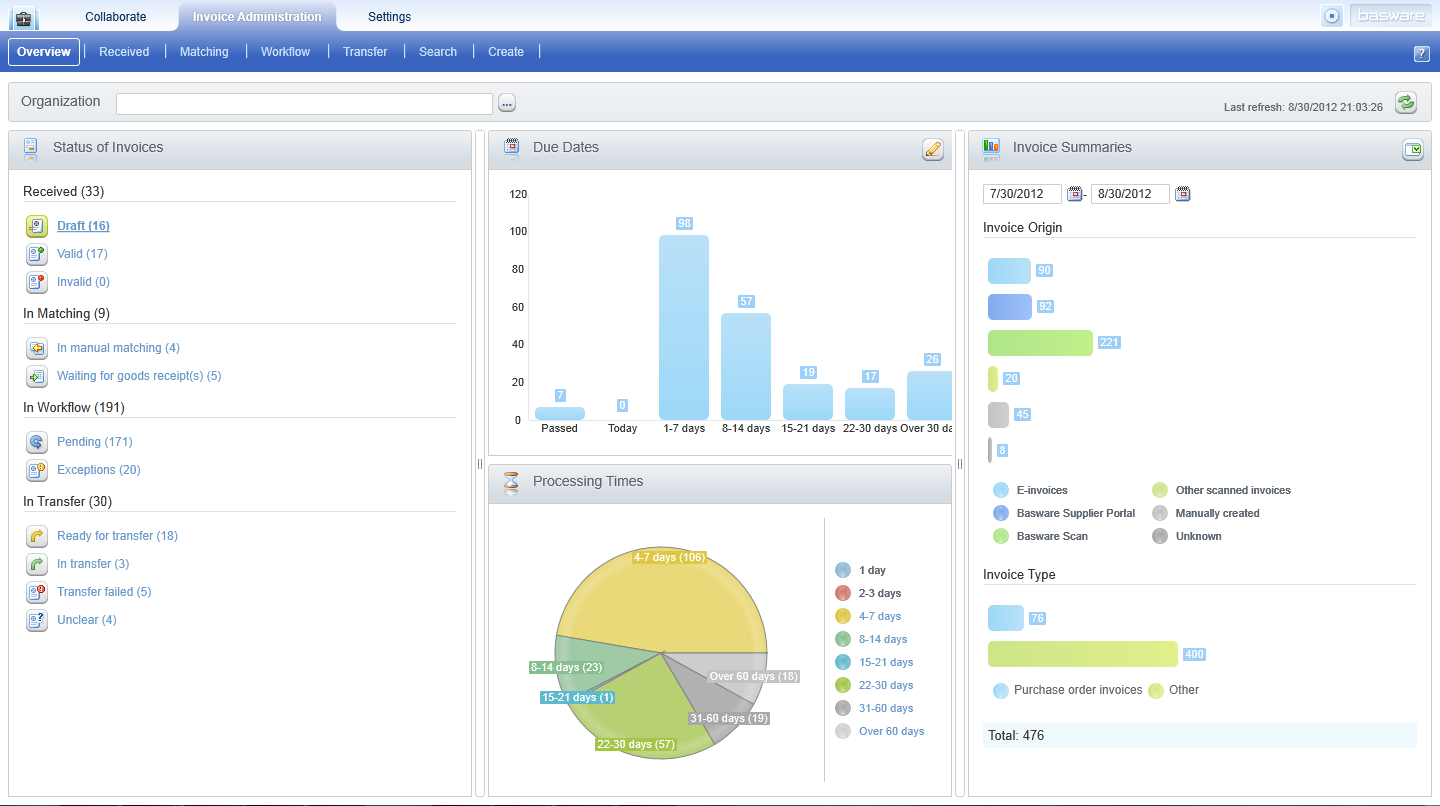Open the Exceptions (20) link

(x=99, y=470)
